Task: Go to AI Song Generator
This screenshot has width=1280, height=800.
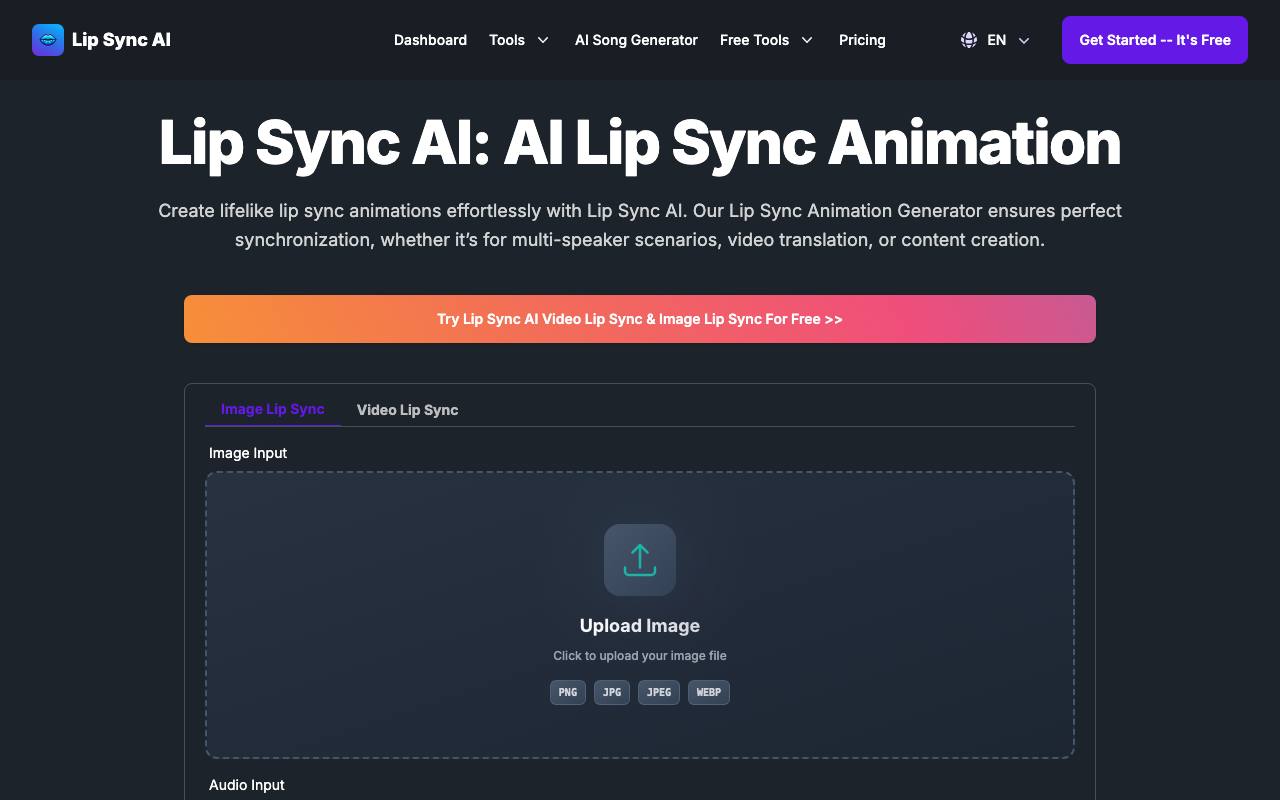Action: (636, 40)
